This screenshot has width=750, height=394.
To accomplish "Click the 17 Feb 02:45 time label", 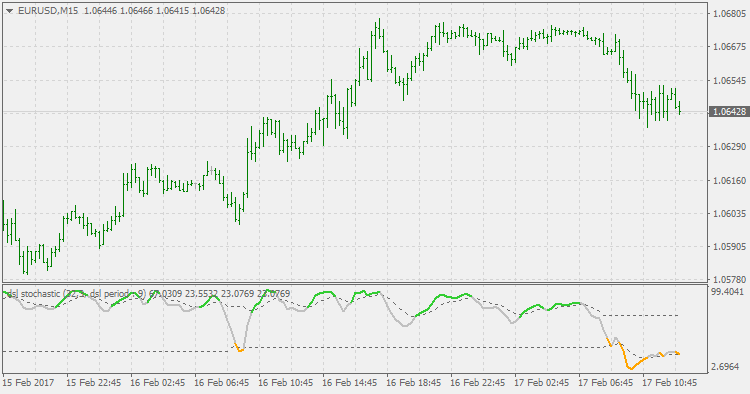I will [541, 383].
